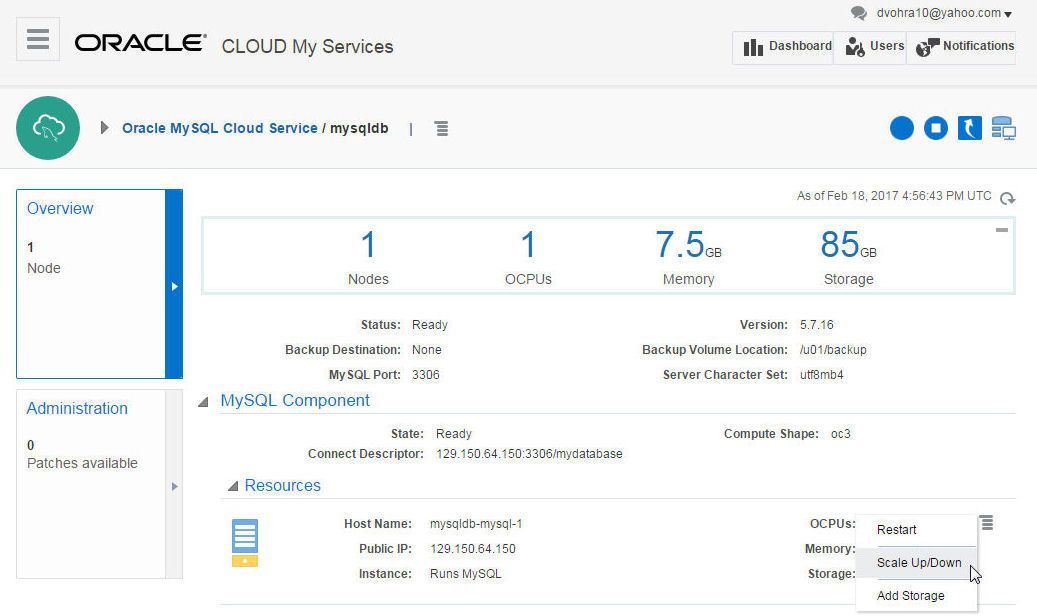This screenshot has height=616, width=1037.
Task: Click the 'Runs MySQL' instance value
Action: (466, 574)
